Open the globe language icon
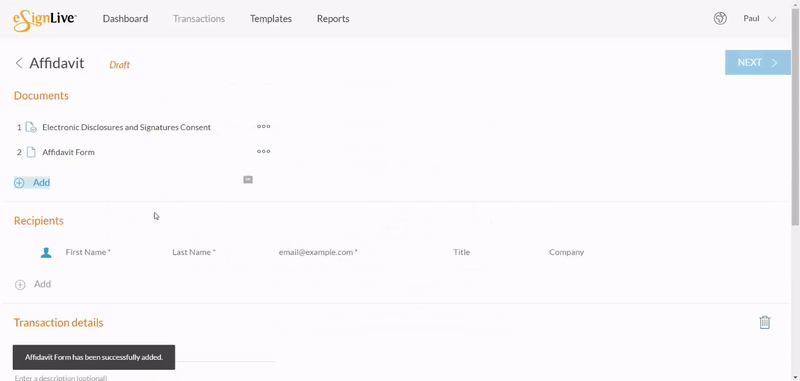The image size is (800, 381). [x=720, y=19]
